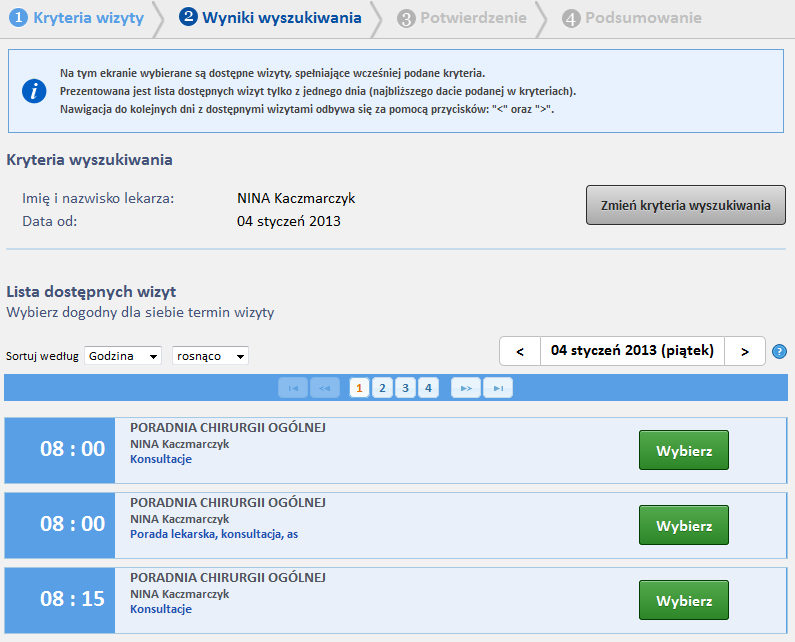The image size is (795, 642).
Task: Click doctor name NINA Kaczmarczyk in criteria
Action: tap(296, 198)
